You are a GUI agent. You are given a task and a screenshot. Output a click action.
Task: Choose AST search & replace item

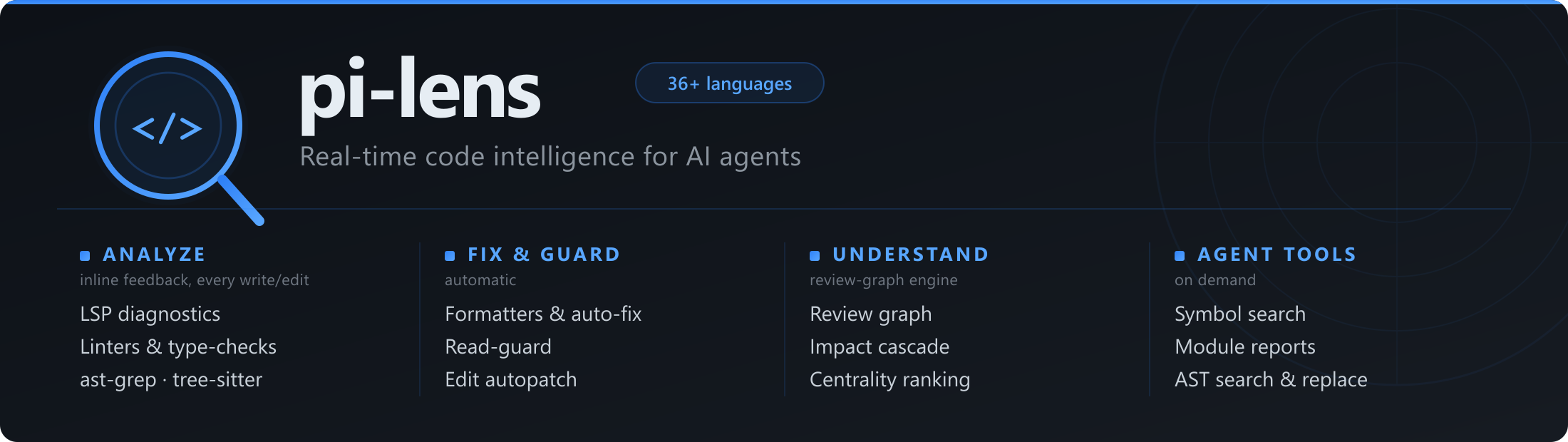(1271, 380)
